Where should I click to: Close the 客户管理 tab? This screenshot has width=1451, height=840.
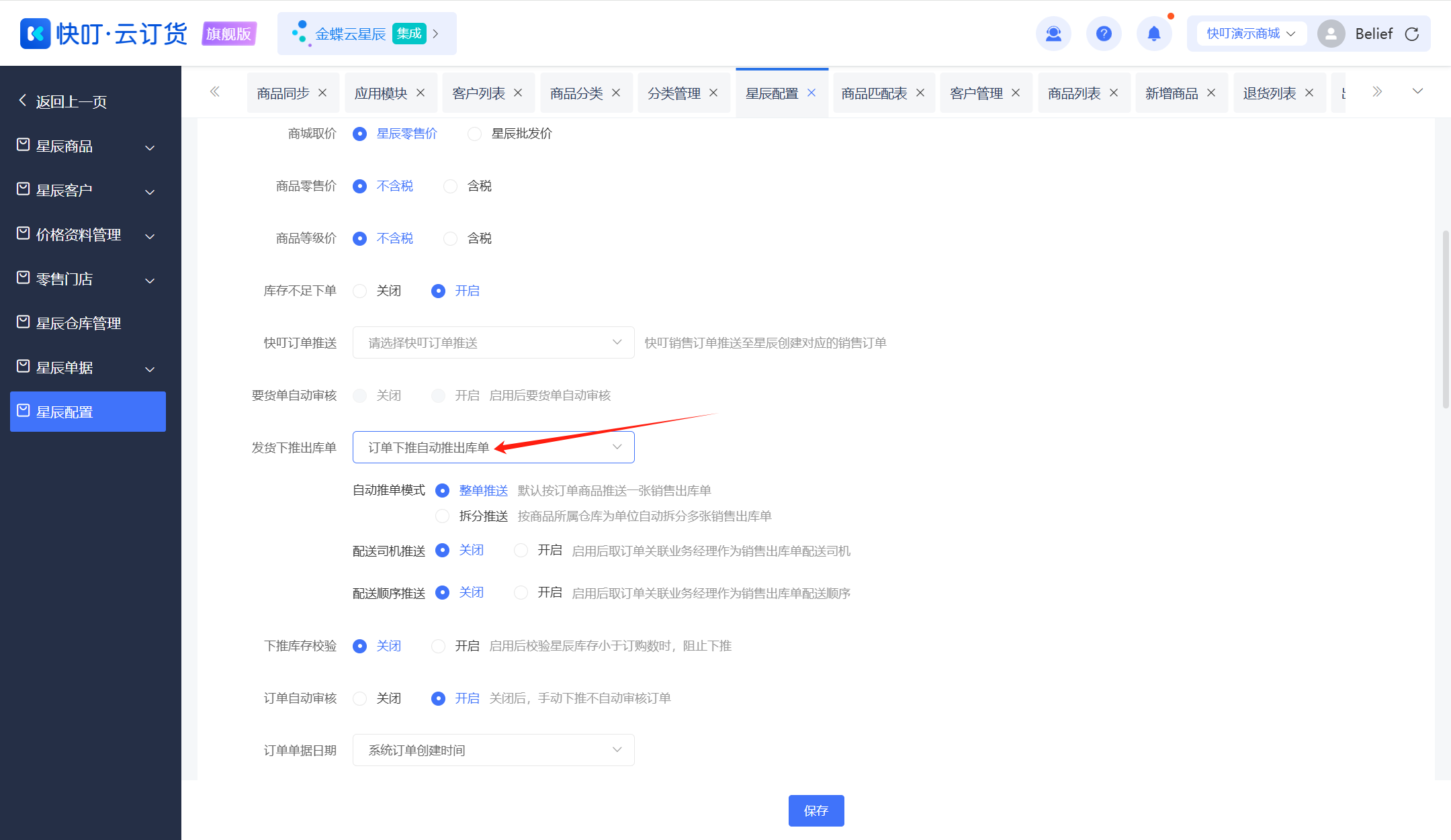(x=1016, y=93)
